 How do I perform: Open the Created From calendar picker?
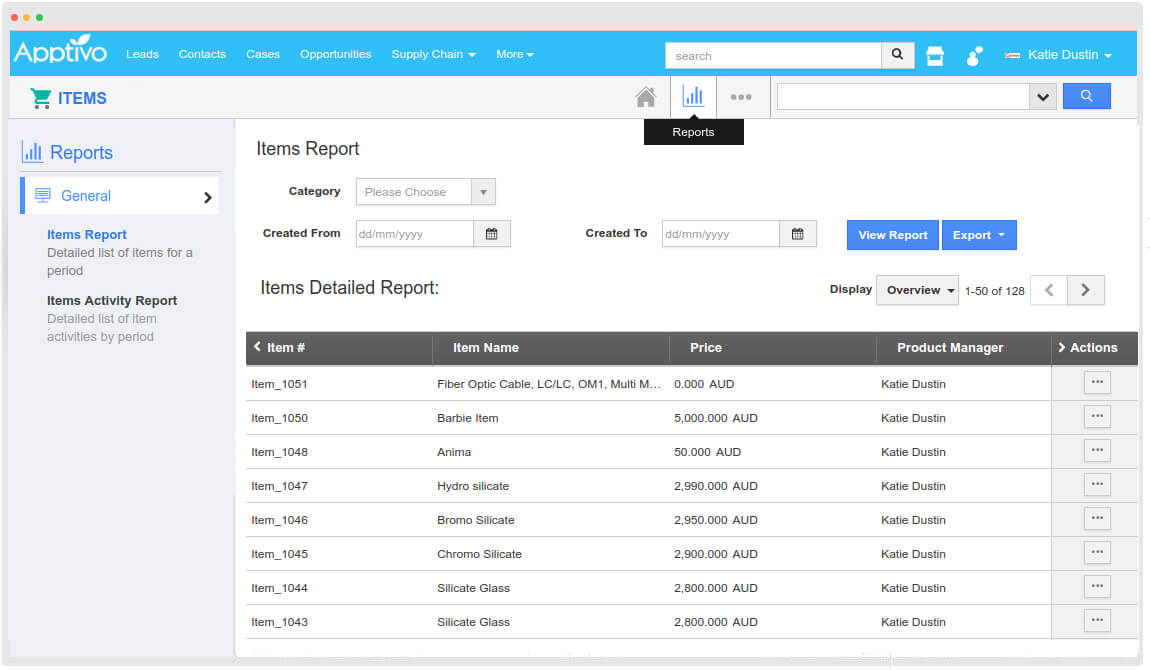(491, 234)
